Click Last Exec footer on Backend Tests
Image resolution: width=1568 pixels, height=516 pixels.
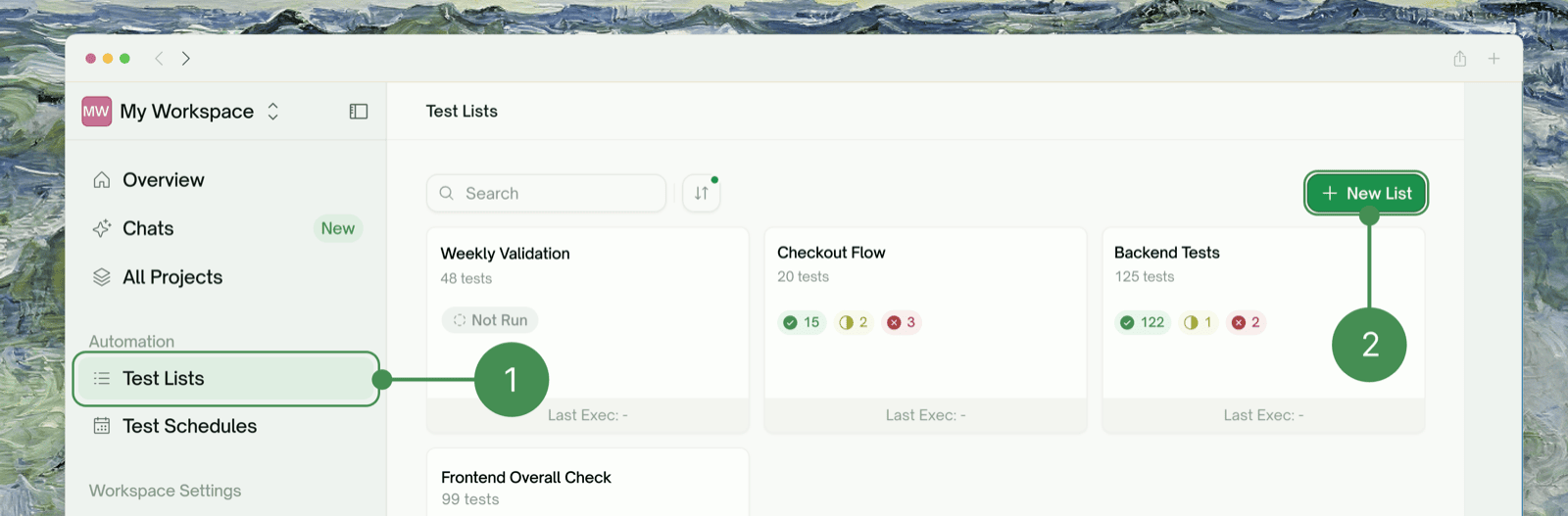1263,415
